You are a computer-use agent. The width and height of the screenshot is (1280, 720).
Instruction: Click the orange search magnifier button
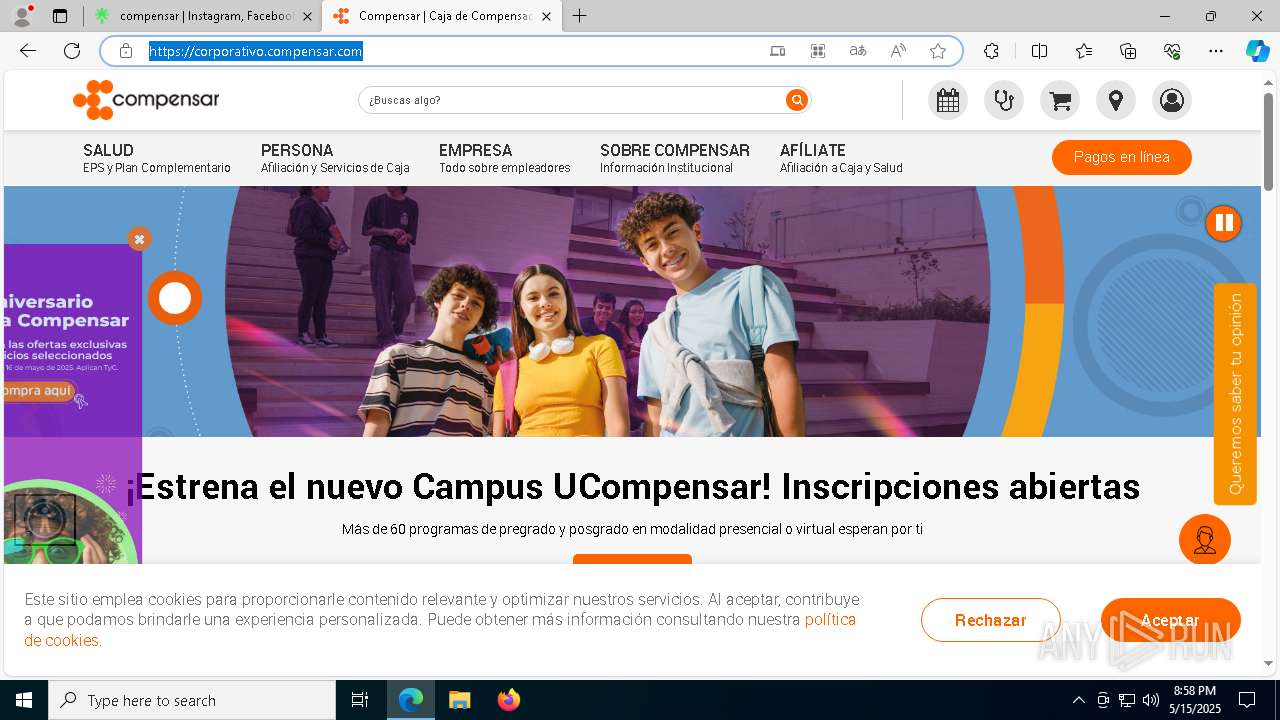point(797,100)
